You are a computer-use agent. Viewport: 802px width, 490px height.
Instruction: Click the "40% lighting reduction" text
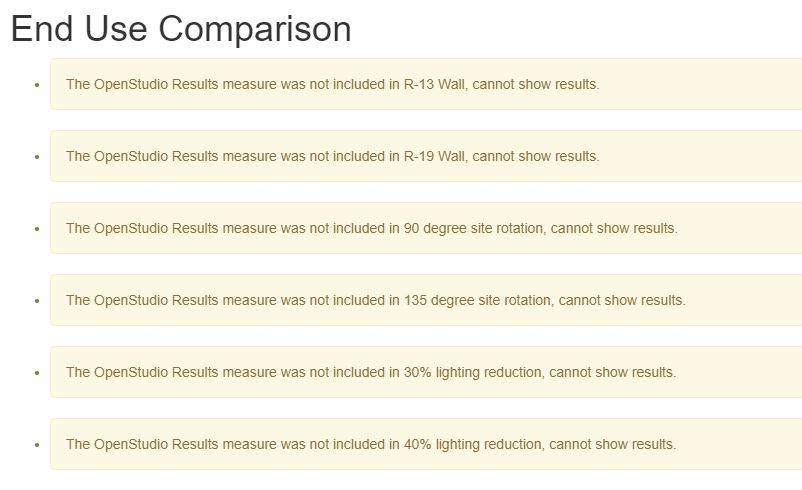[x=474, y=444]
